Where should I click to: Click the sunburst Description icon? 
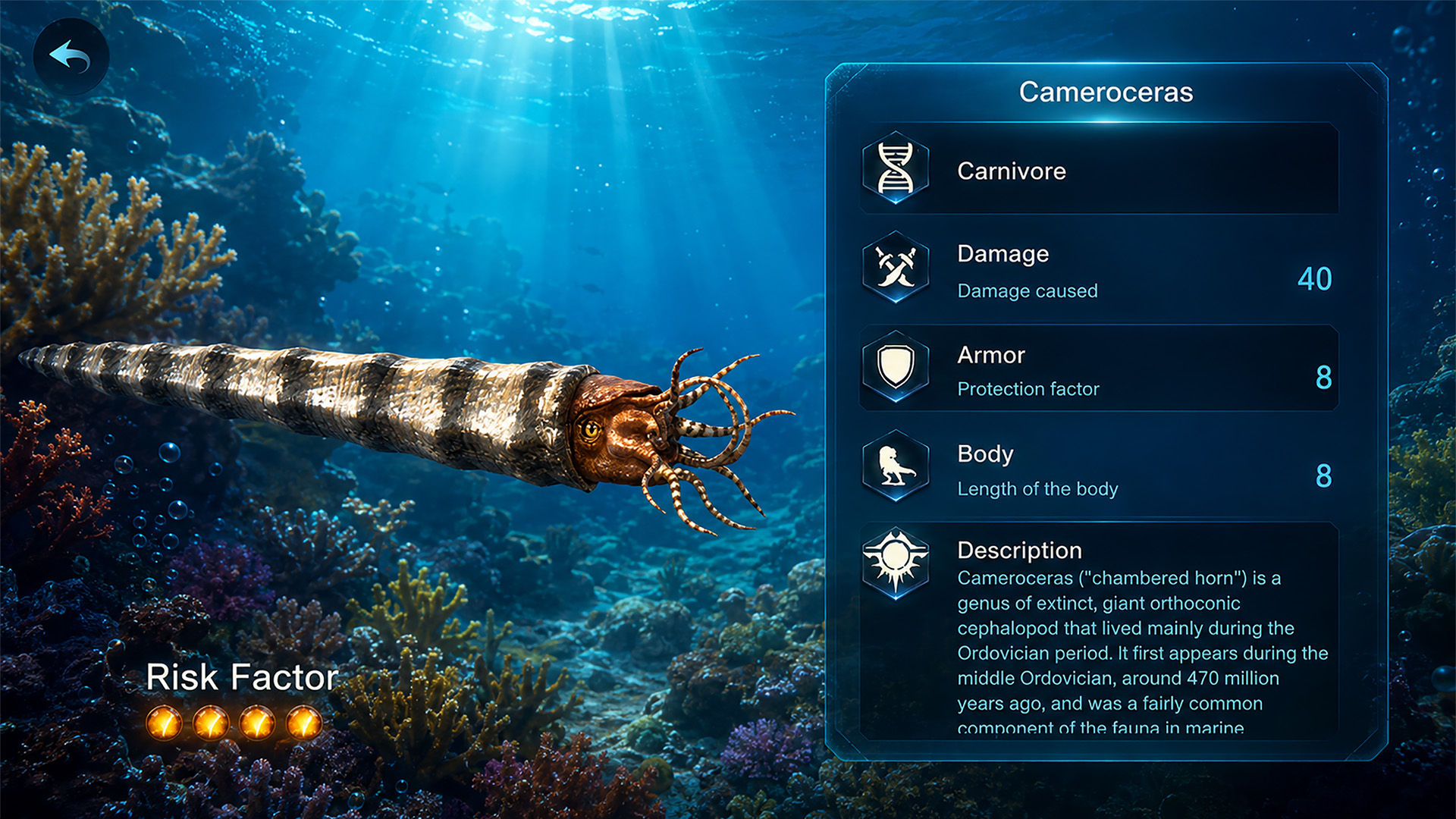click(x=896, y=563)
